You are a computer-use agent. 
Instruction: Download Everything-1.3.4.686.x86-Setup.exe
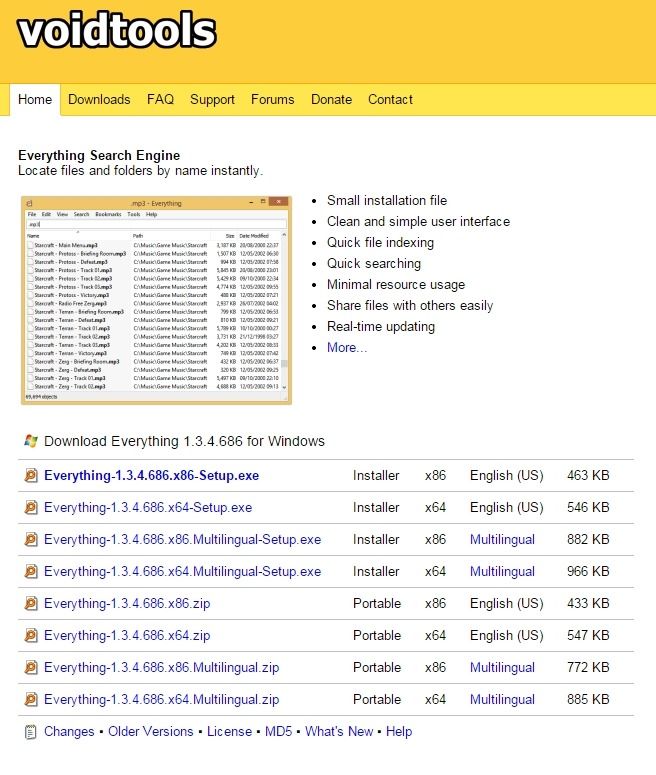pyautogui.click(x=151, y=475)
